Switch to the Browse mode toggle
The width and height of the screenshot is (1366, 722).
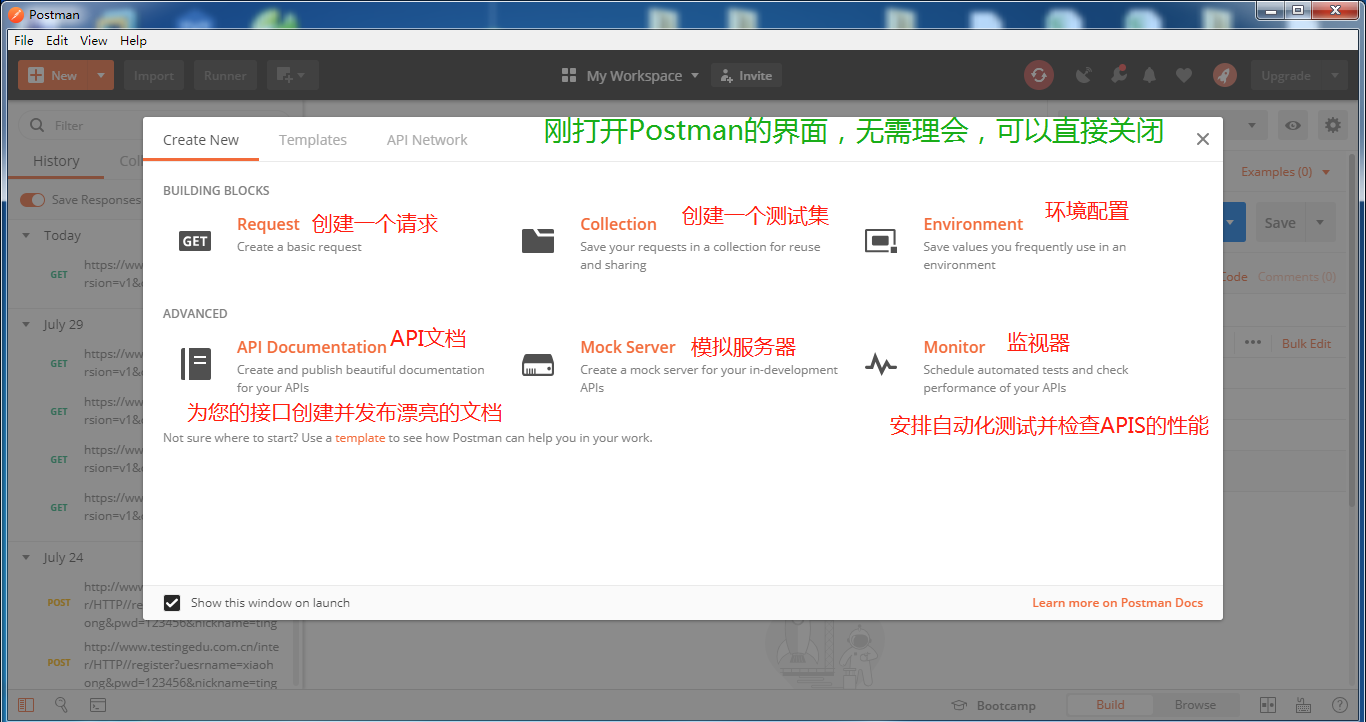coord(1195,705)
